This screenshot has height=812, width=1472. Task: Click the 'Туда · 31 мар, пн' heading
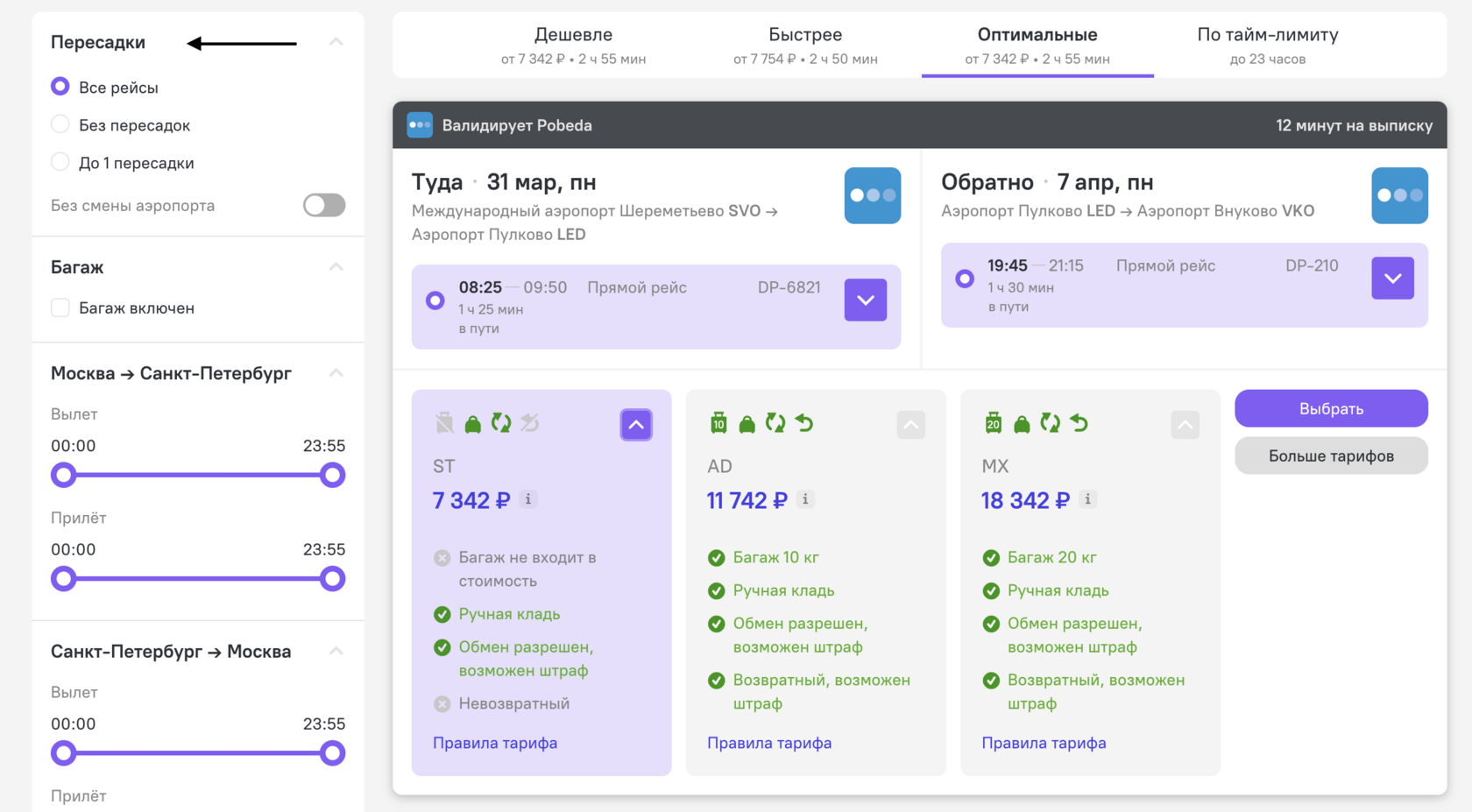tap(504, 182)
